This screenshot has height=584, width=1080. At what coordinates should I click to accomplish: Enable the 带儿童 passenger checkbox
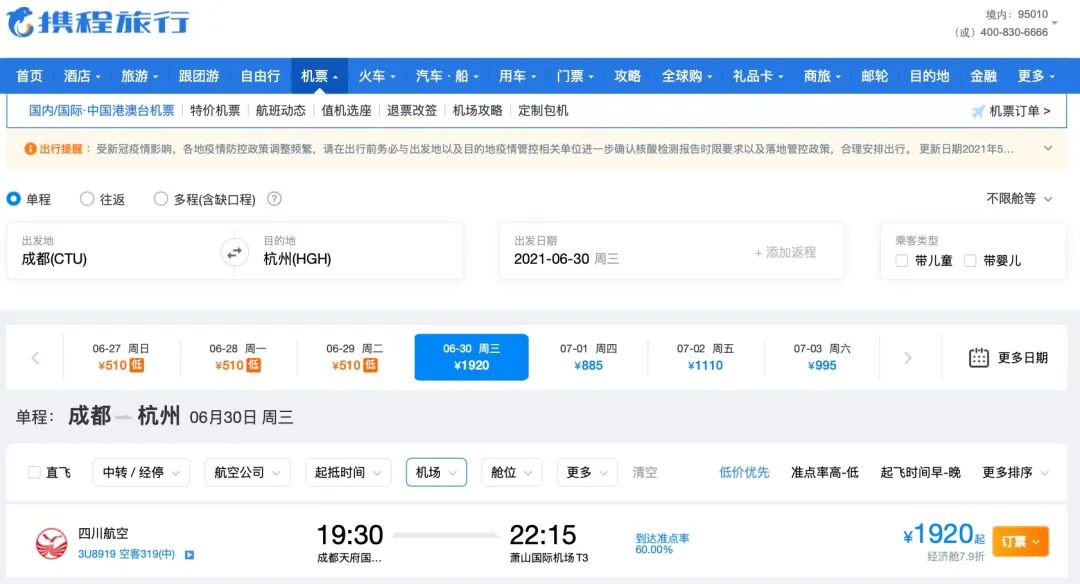pos(902,261)
